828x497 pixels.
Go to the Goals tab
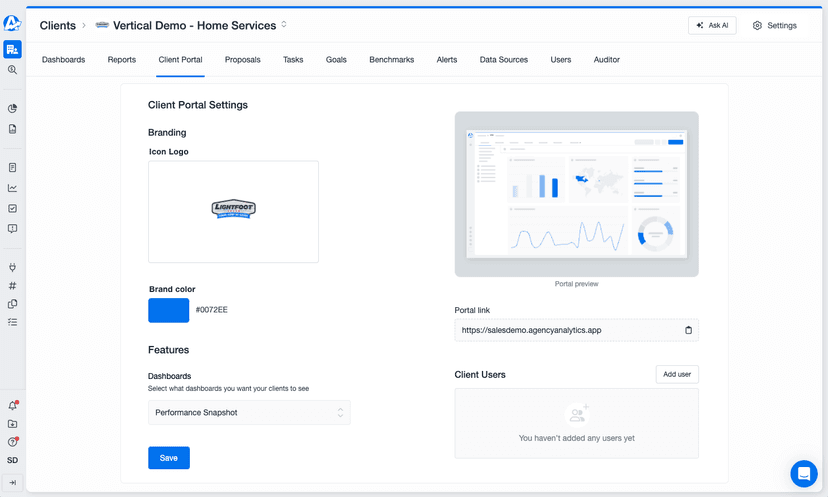tap(336, 60)
